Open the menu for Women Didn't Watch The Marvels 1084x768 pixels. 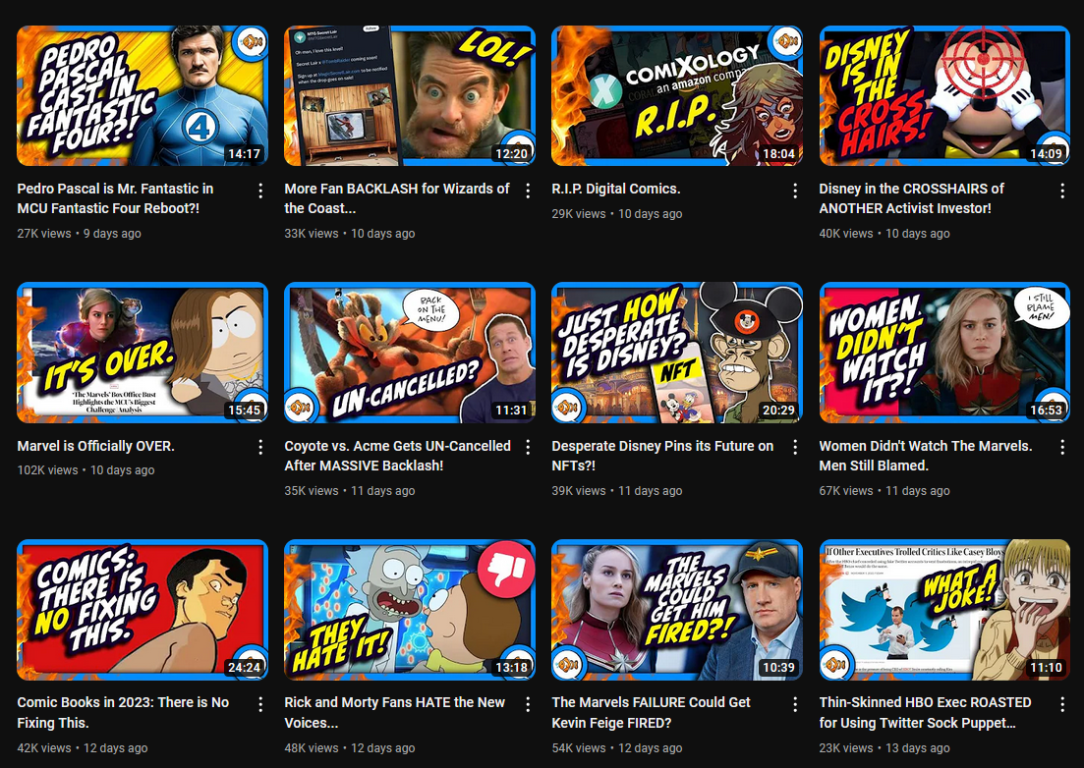tap(1062, 447)
